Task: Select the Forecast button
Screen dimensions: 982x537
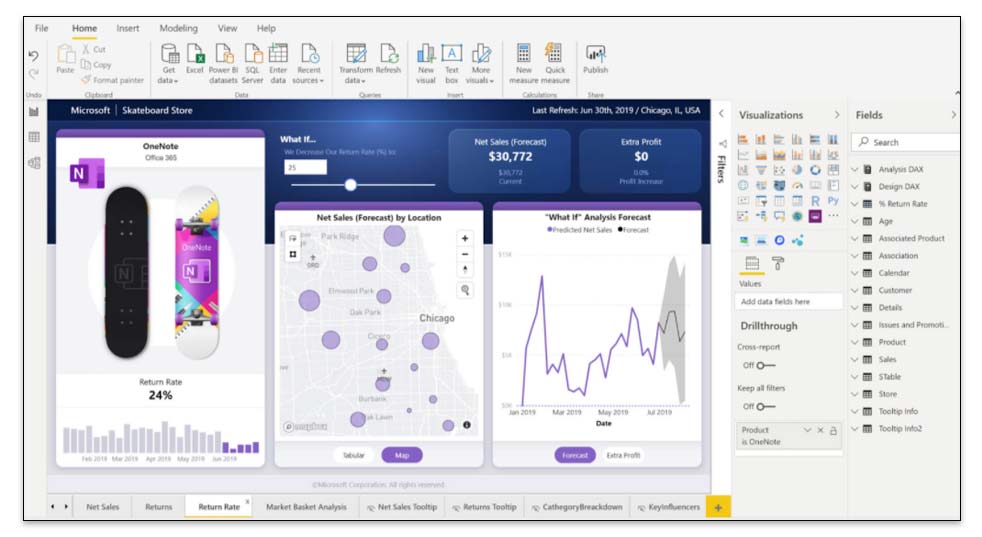Action: click(x=574, y=455)
